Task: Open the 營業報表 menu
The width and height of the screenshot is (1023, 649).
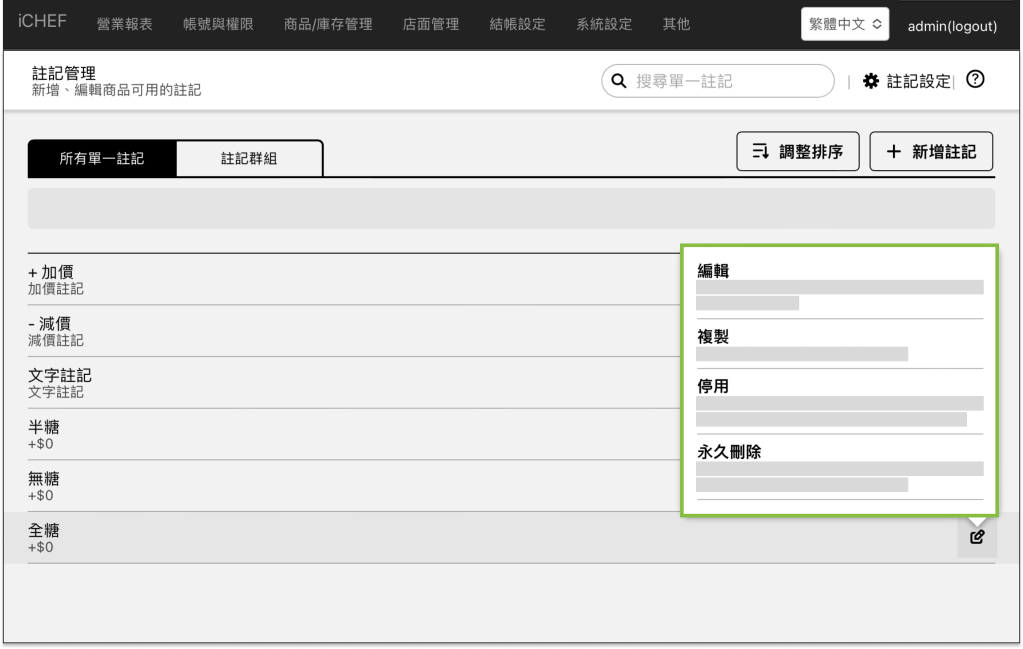Action: (x=124, y=24)
